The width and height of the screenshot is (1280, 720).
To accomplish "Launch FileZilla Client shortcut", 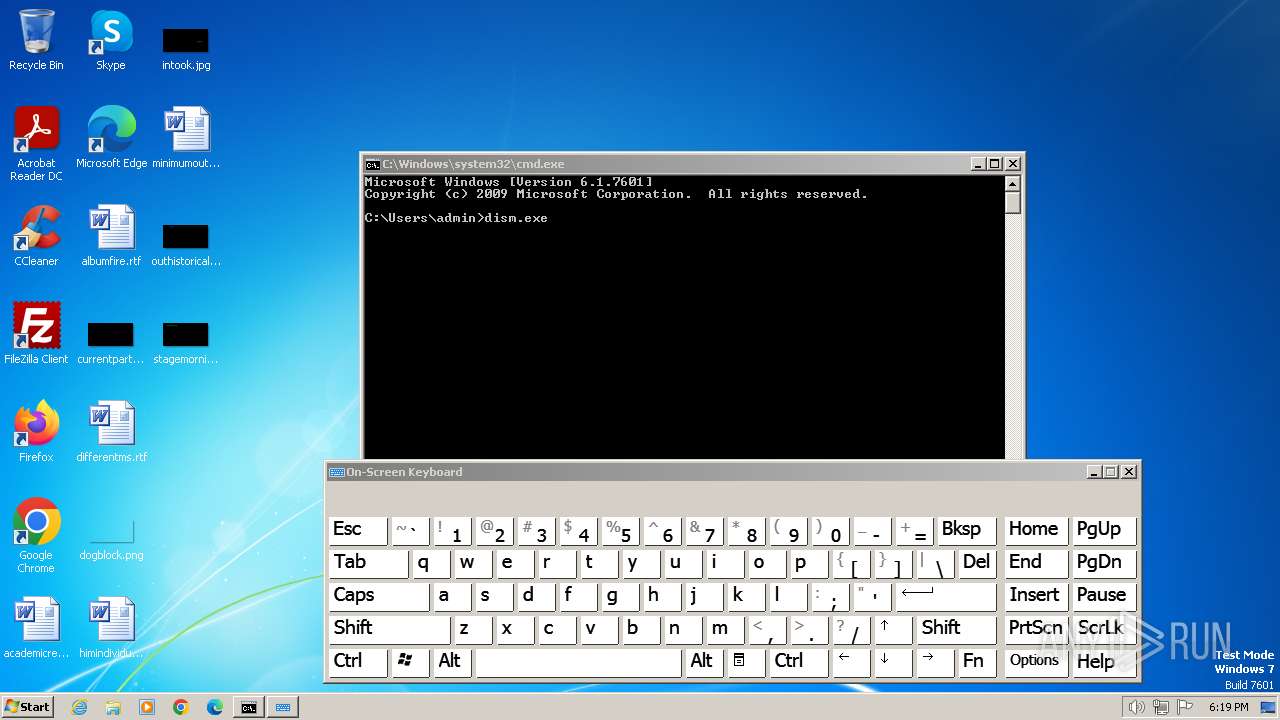I will point(36,333).
